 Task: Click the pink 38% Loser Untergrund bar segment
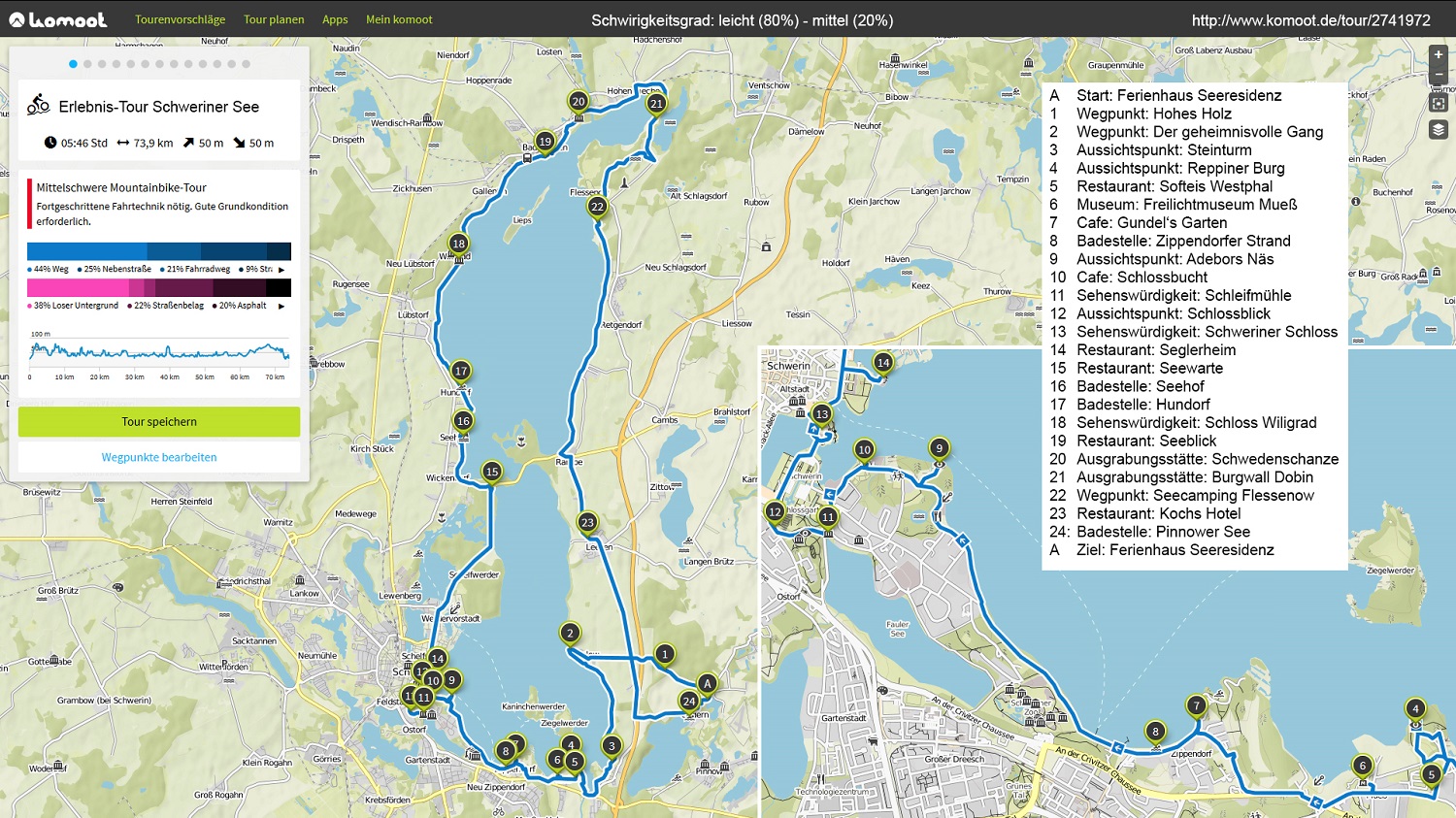[78, 287]
